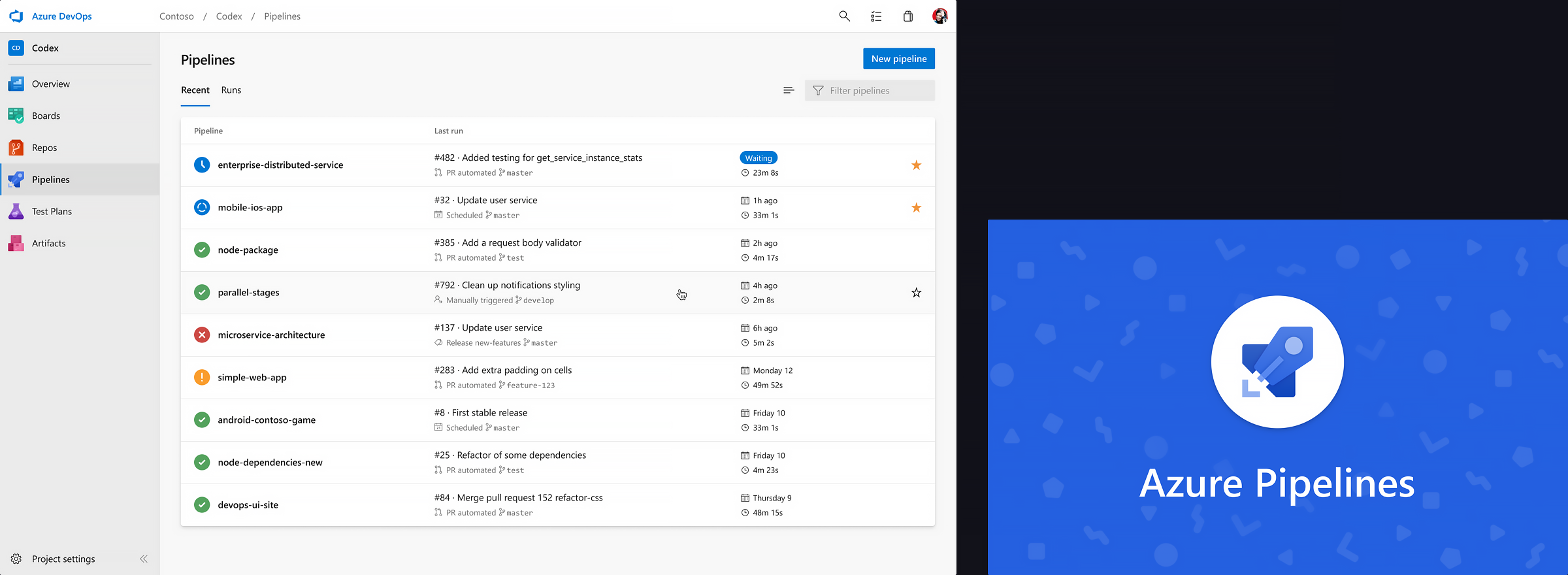Image resolution: width=1568 pixels, height=575 pixels.
Task: Click the New pipeline button
Action: (x=898, y=59)
